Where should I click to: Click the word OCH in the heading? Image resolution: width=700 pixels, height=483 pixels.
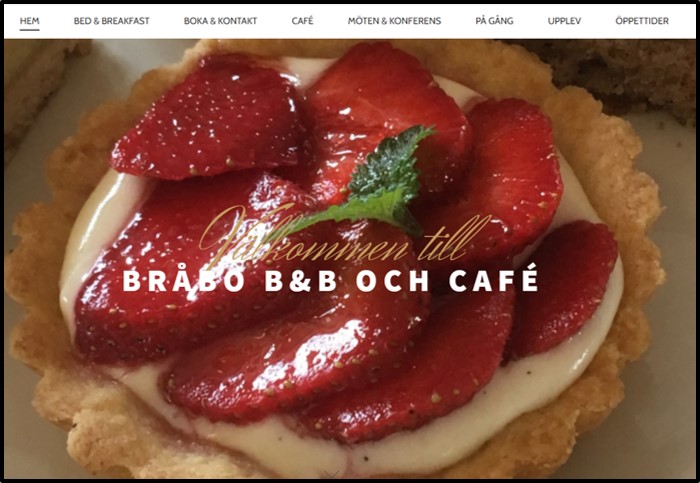pyautogui.click(x=392, y=281)
